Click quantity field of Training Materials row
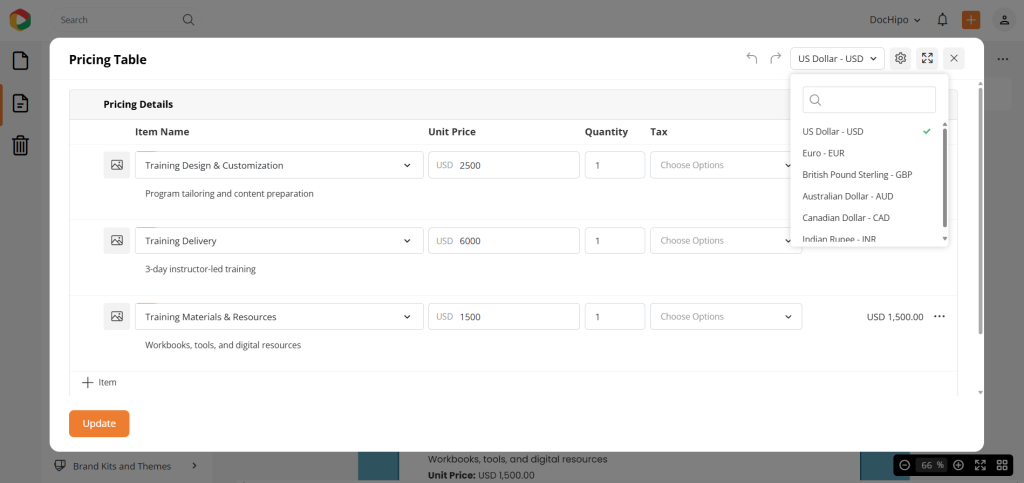This screenshot has width=1024, height=483. pyautogui.click(x=615, y=317)
